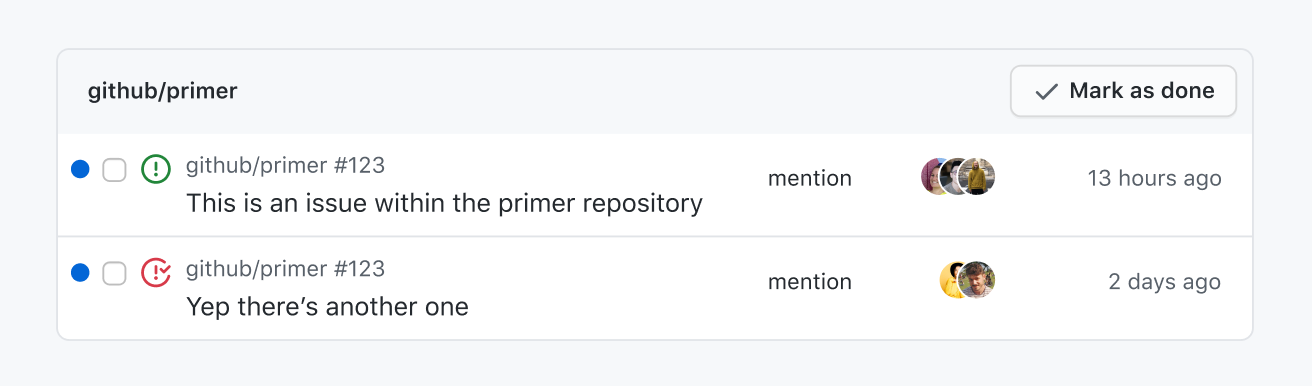The height and width of the screenshot is (386, 1312).
Task: Select the first avatar in the first row
Action: (x=932, y=177)
